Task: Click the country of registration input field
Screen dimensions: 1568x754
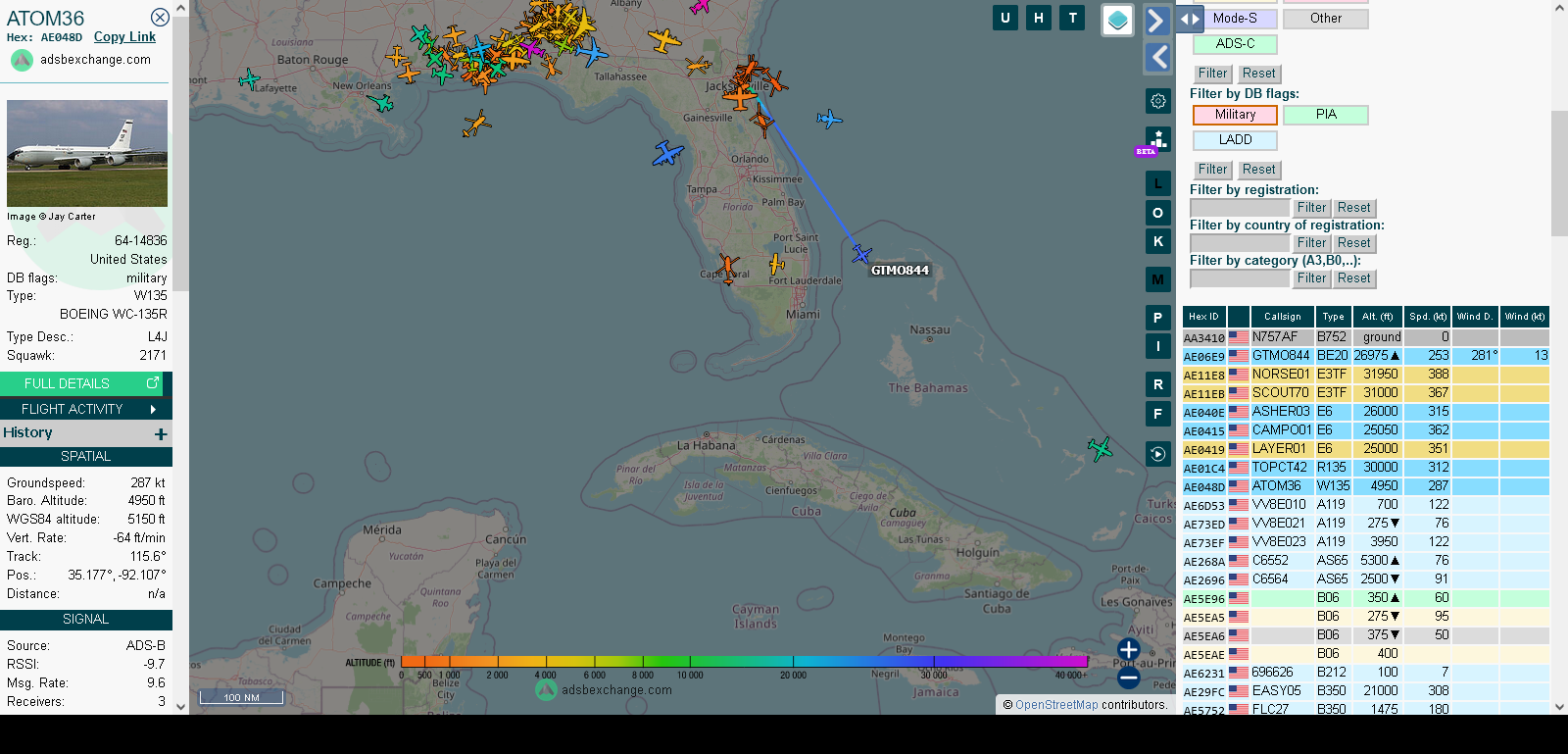Action: 1240,243
